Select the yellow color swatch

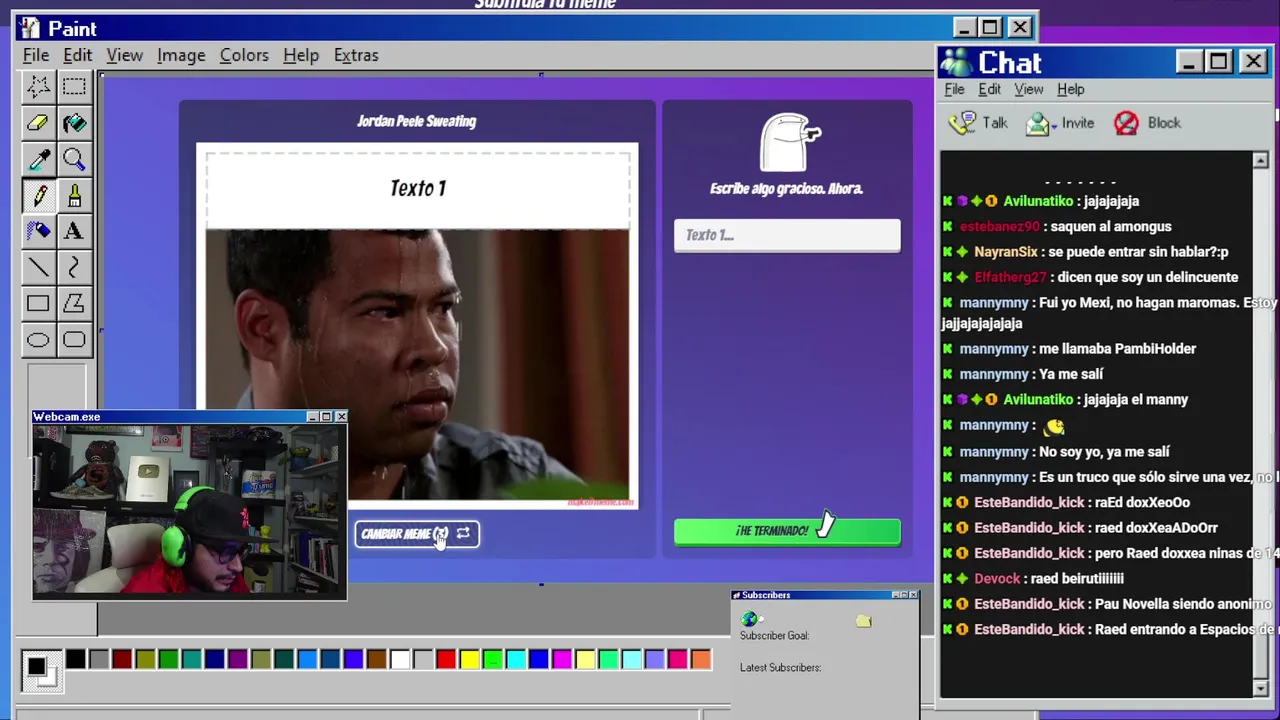point(469,659)
